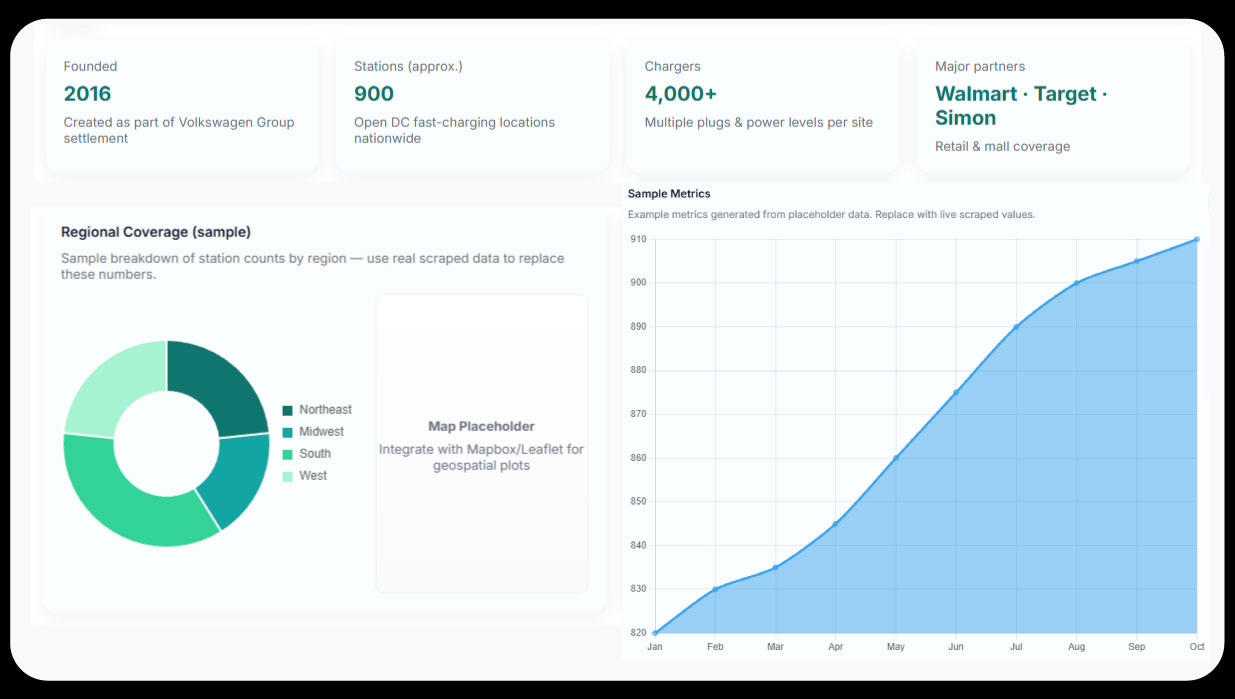Viewport: 1235px width, 699px height.
Task: Select the Stations 900 value
Action: coord(374,94)
